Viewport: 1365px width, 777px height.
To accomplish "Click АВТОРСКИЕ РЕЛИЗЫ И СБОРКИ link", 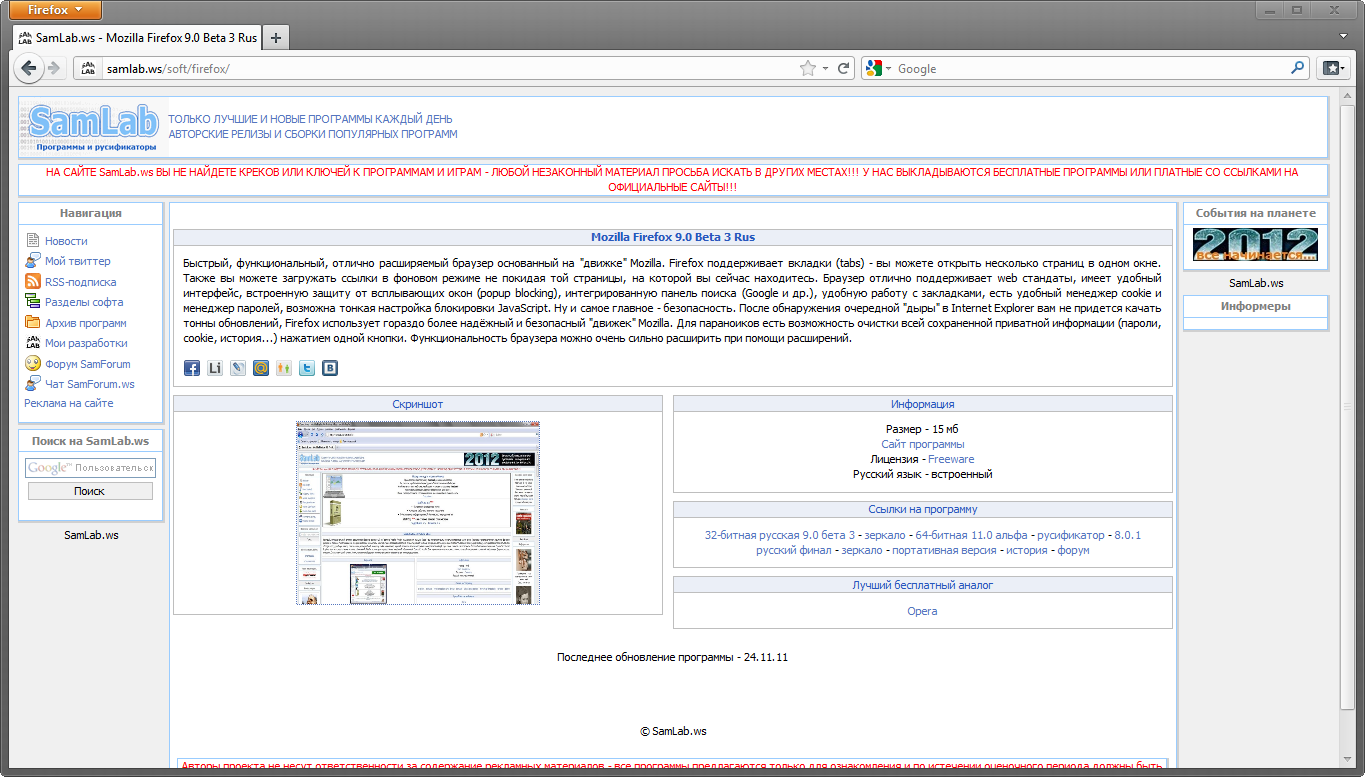I will pos(313,134).
